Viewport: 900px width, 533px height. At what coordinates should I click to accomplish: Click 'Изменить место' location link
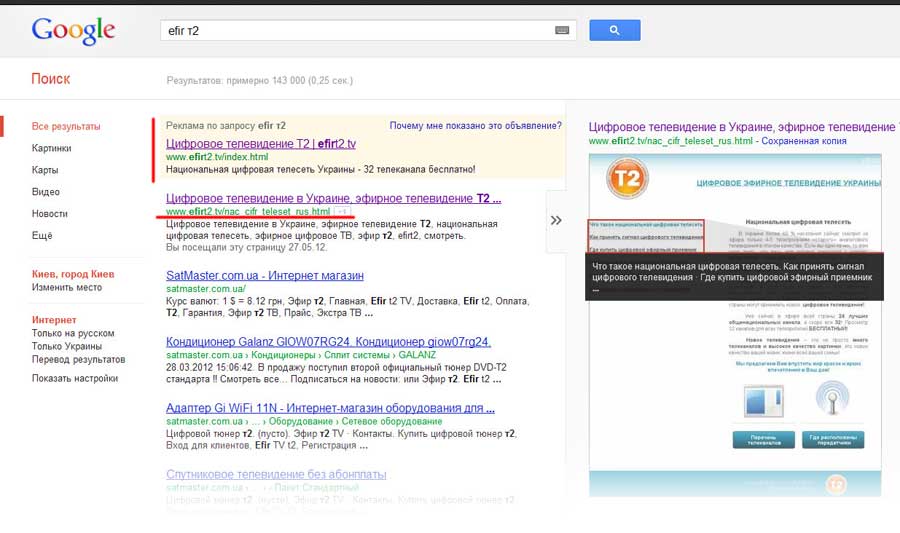[67, 287]
